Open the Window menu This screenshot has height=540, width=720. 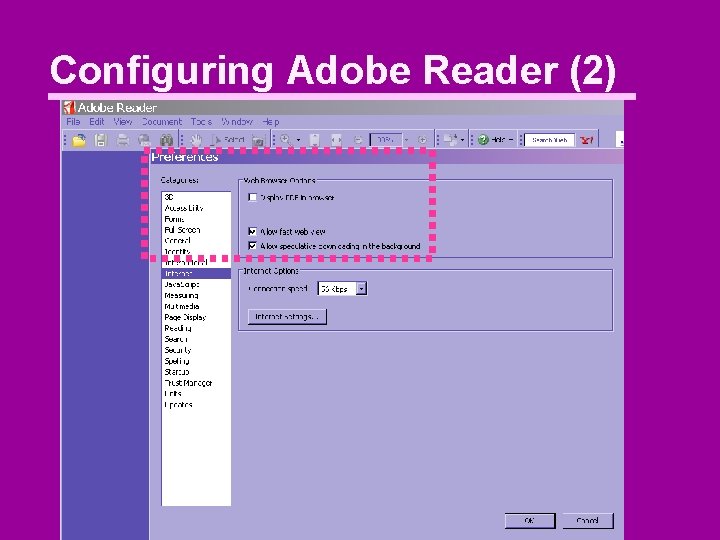(237, 122)
